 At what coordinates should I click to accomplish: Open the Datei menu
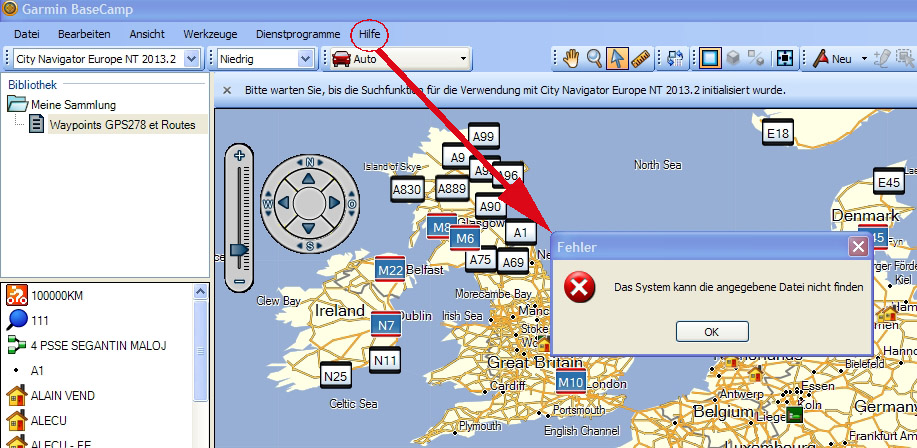(26, 35)
